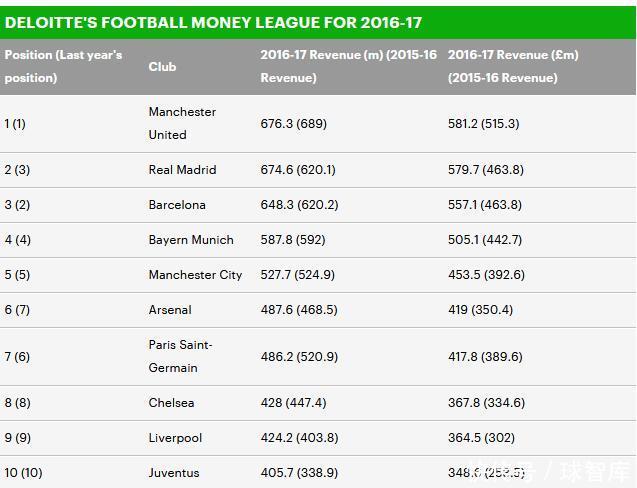Select the Juventus club name
The width and height of the screenshot is (637, 488).
(x=174, y=473)
